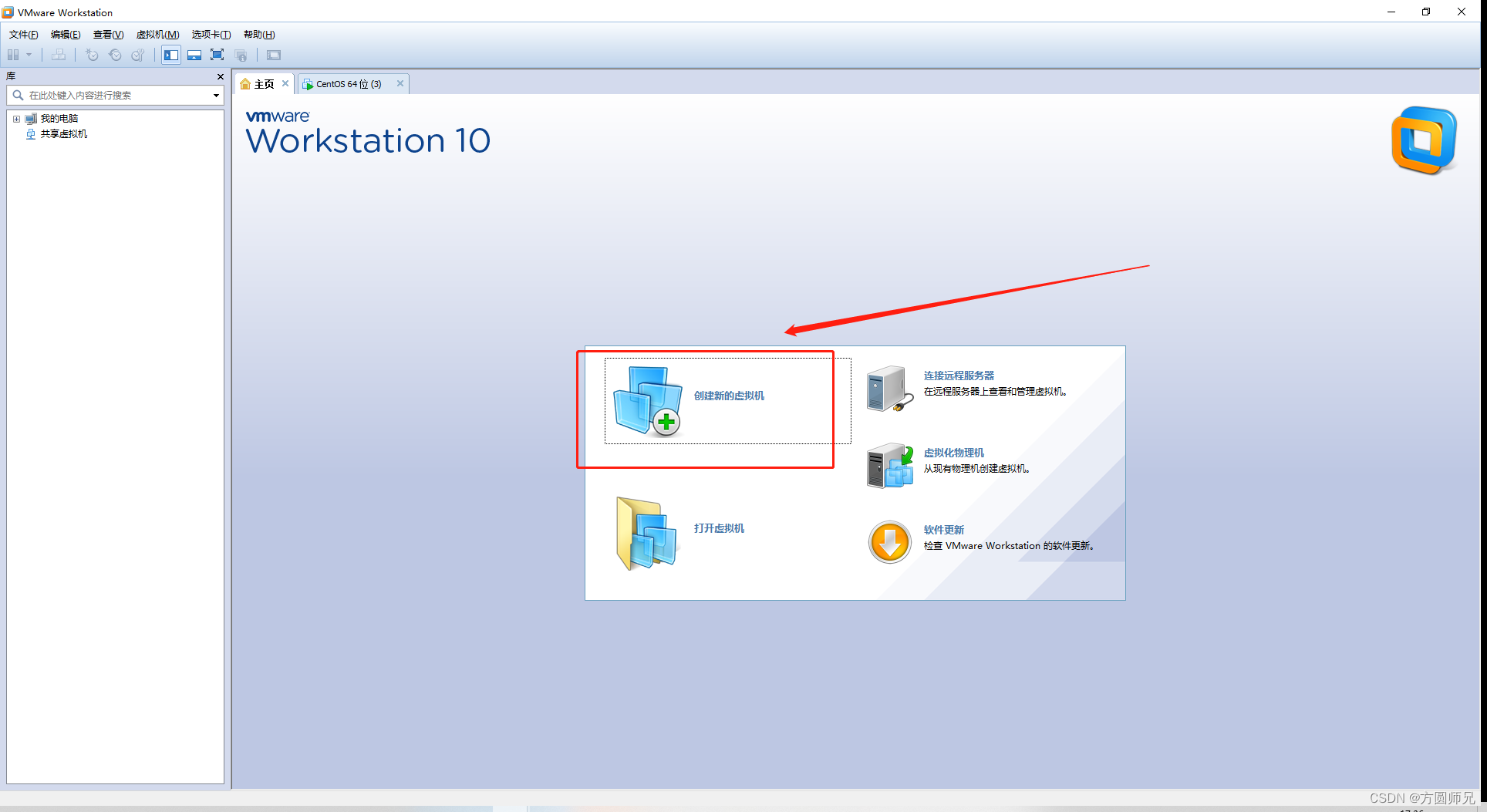Expand the 我的电脑 tree node

click(16, 119)
